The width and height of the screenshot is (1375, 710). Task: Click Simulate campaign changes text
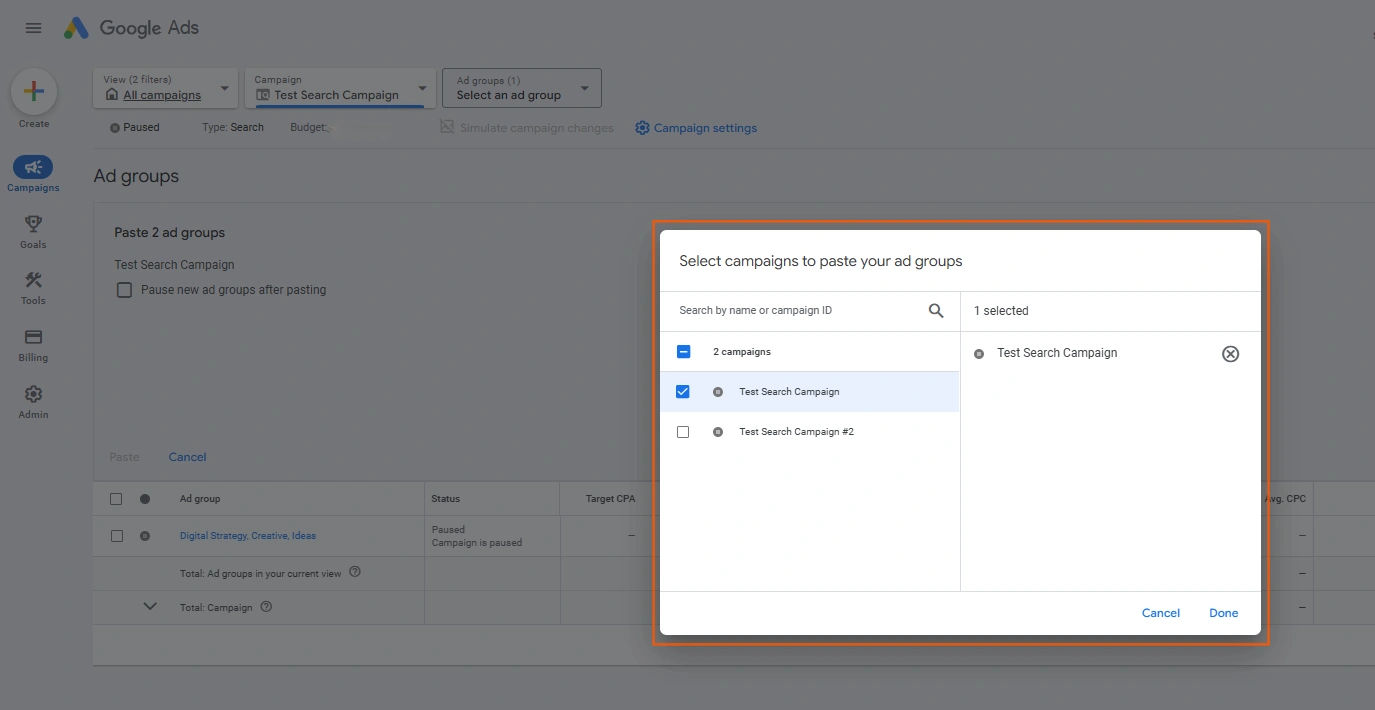(537, 128)
